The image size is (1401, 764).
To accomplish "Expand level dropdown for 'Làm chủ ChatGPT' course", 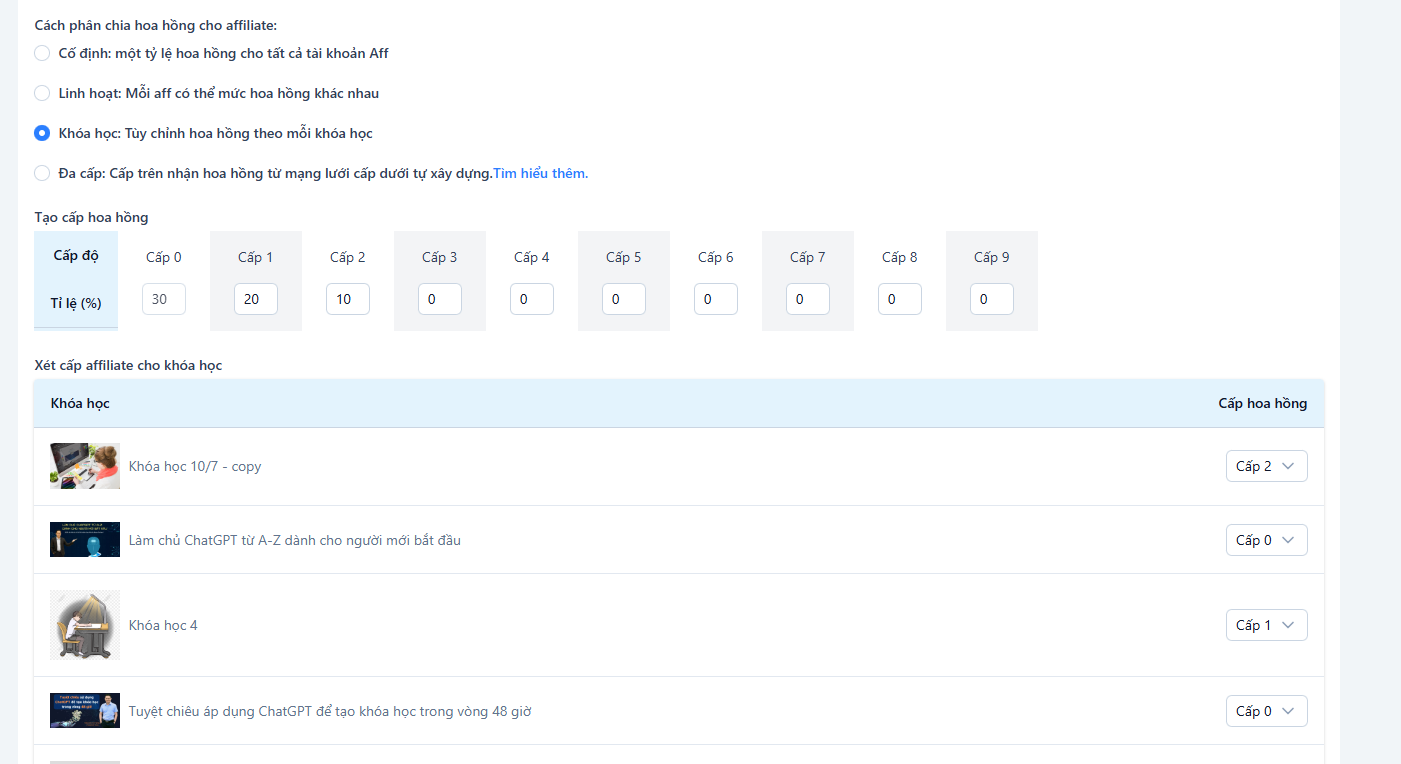I will pos(1266,540).
